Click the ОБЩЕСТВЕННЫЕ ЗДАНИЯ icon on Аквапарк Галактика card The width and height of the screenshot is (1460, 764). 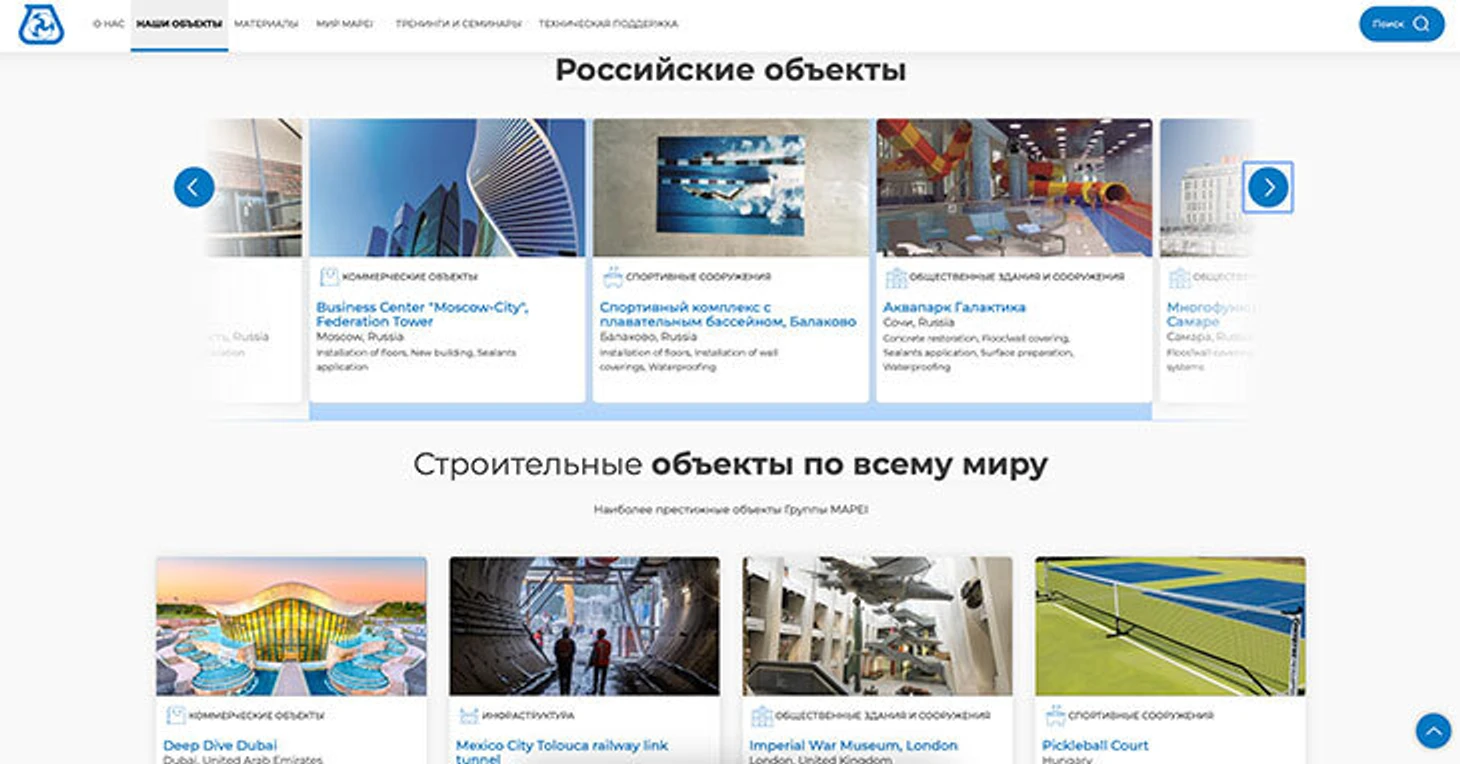coord(896,277)
